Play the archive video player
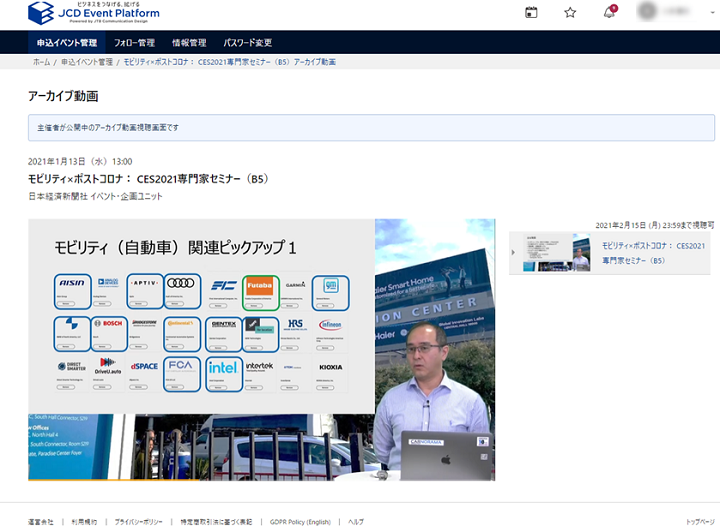The width and height of the screenshot is (720, 532). (x=261, y=349)
